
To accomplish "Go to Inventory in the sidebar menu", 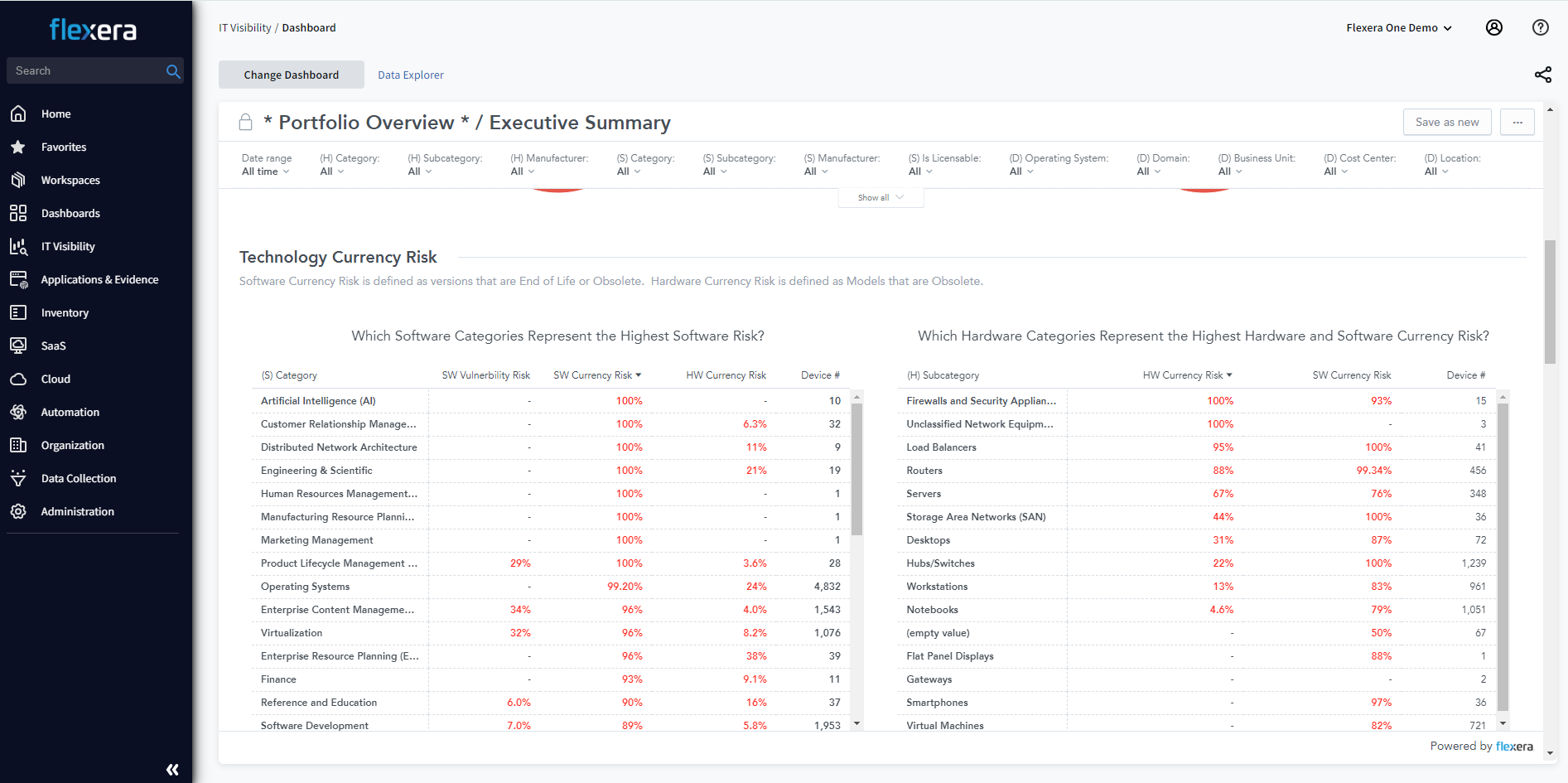I will point(65,312).
